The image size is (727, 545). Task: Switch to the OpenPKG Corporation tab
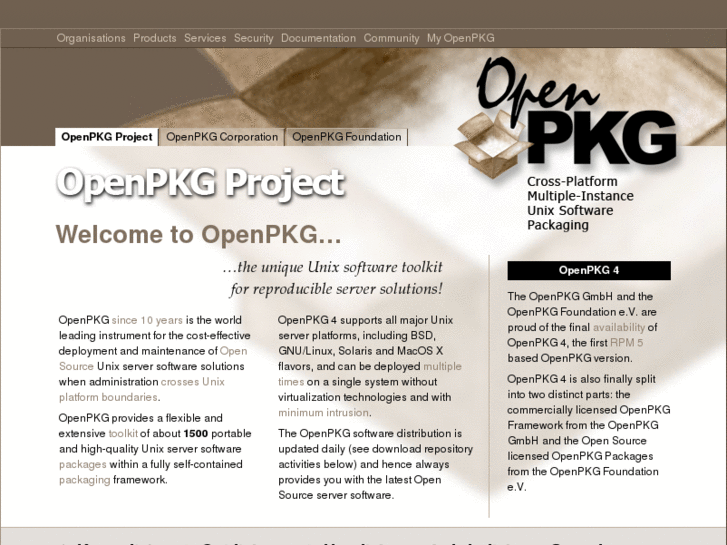click(222, 137)
